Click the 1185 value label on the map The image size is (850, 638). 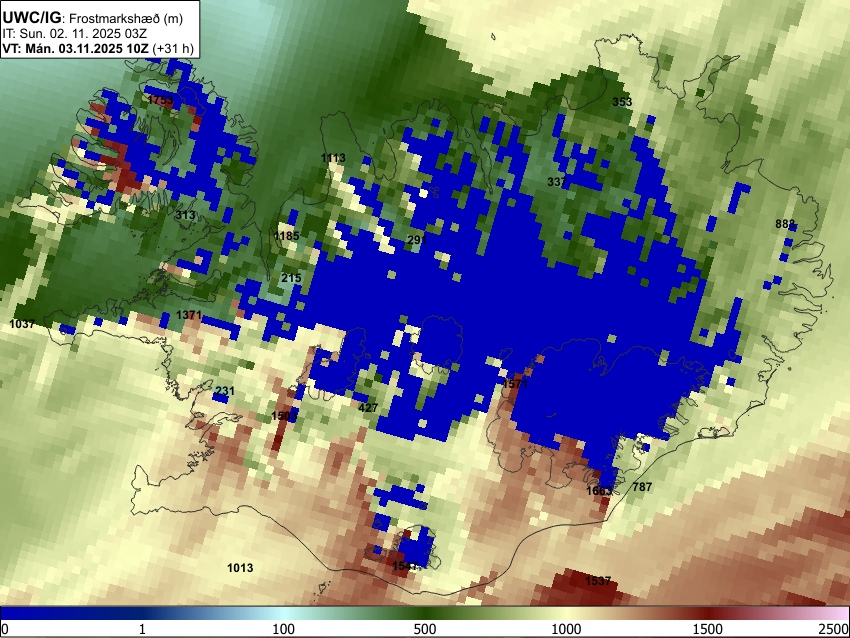(x=286, y=236)
